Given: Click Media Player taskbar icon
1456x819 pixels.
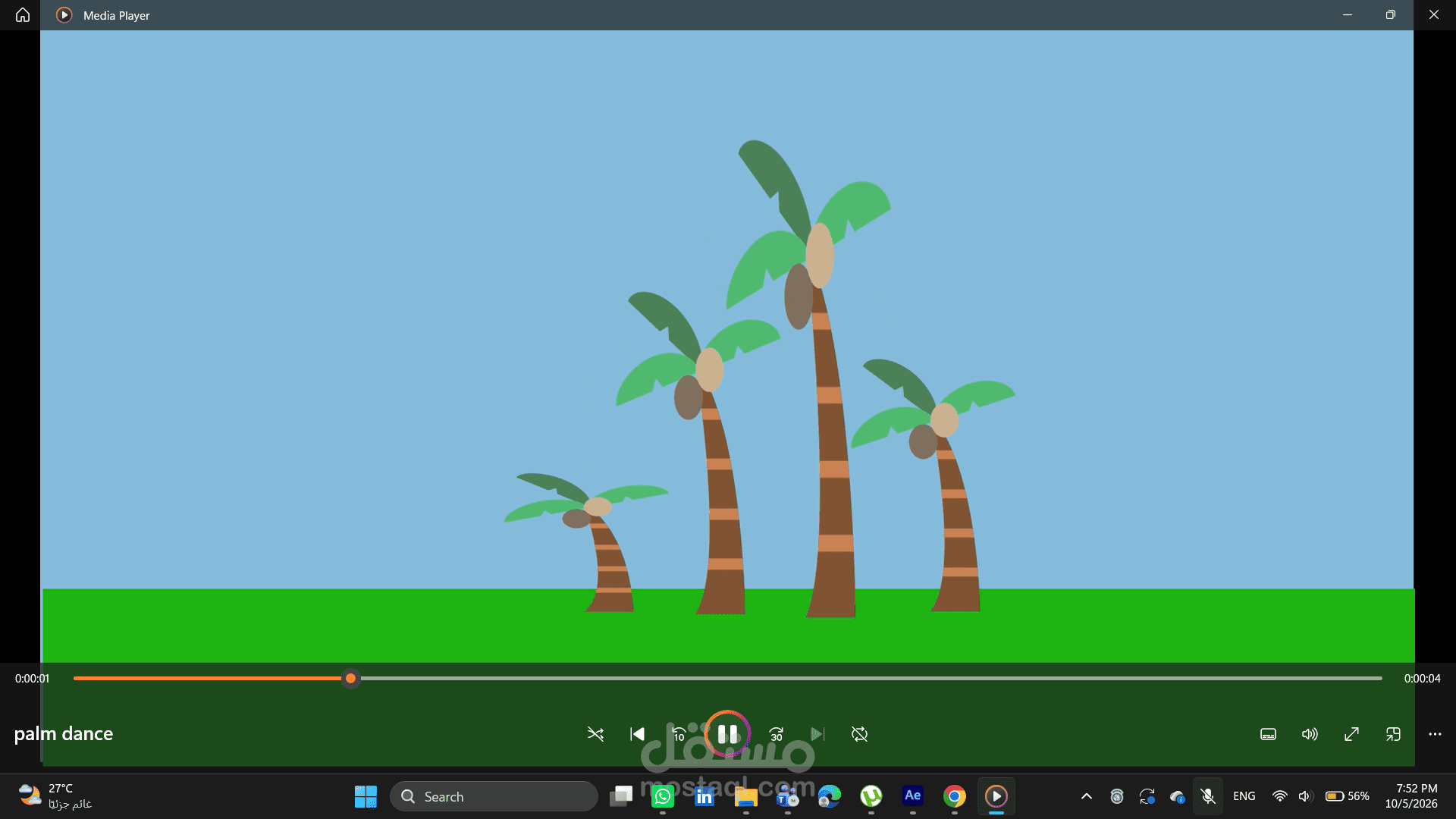Looking at the screenshot, I should pos(996,796).
